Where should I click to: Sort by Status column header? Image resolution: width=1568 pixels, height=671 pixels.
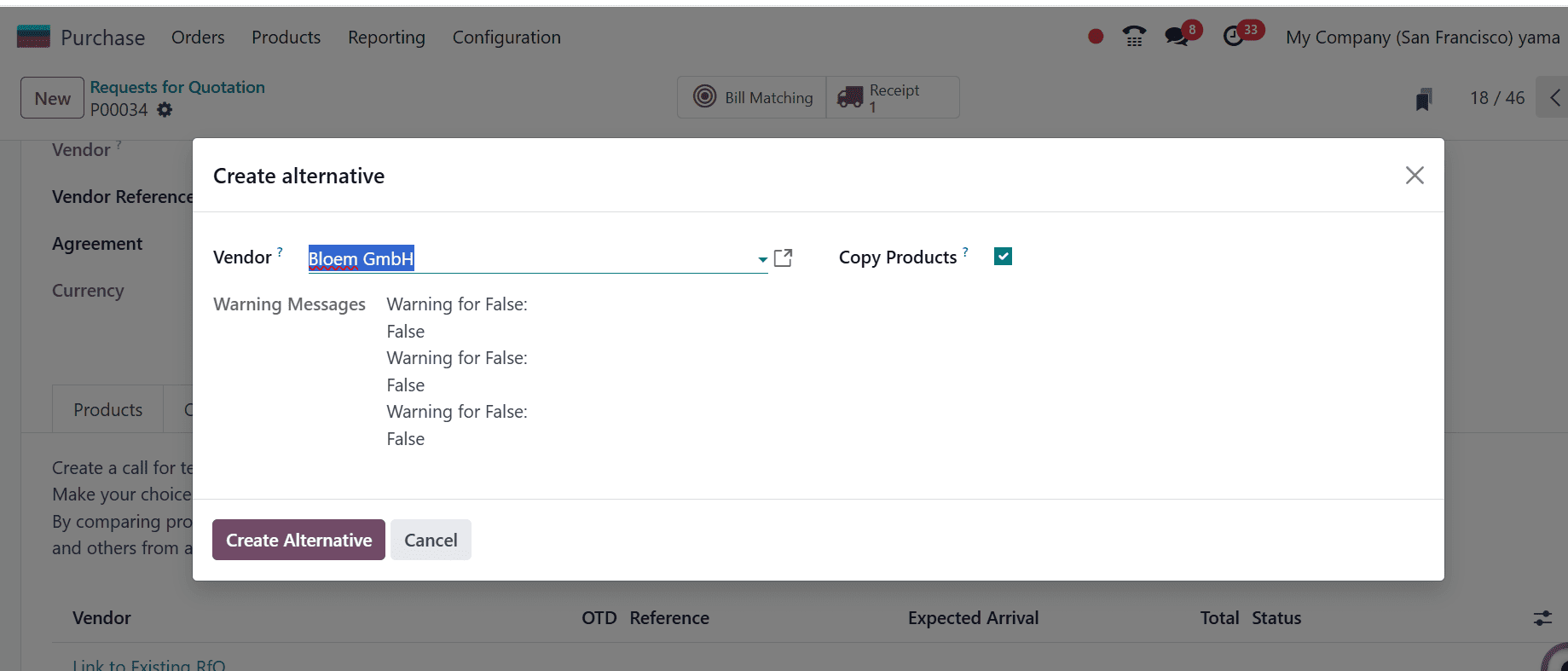[1276, 618]
